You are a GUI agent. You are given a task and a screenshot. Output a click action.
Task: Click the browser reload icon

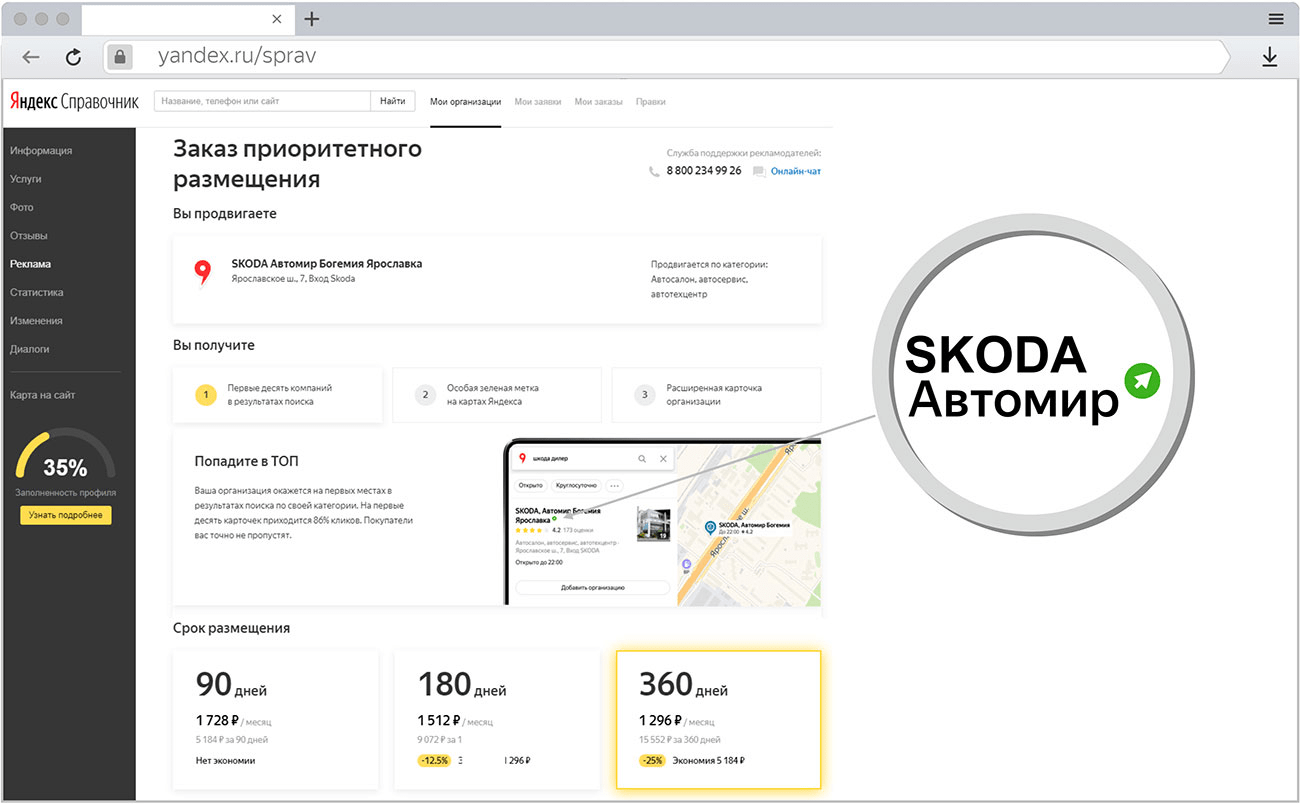point(73,57)
